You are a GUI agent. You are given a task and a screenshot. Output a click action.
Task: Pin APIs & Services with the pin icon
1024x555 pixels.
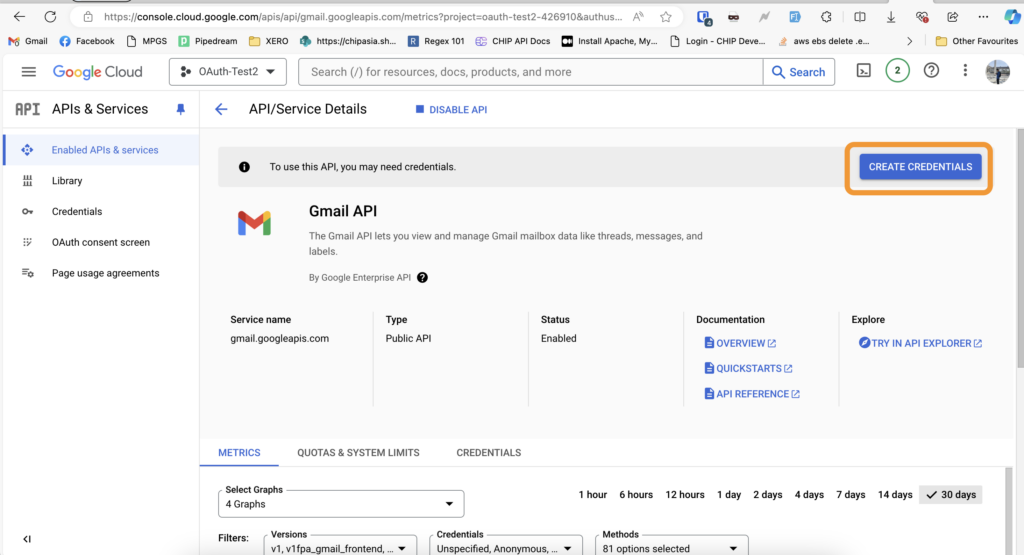point(180,110)
